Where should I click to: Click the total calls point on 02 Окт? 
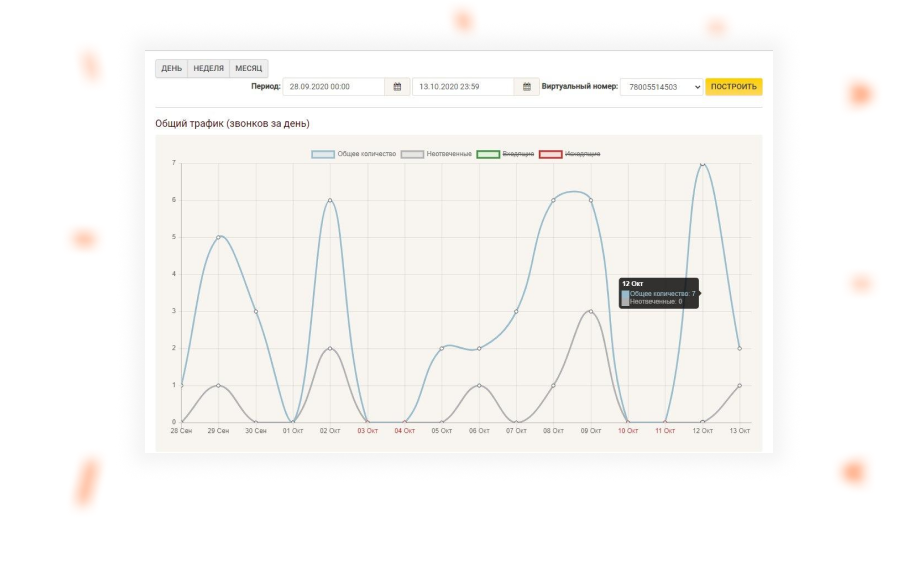point(330,200)
